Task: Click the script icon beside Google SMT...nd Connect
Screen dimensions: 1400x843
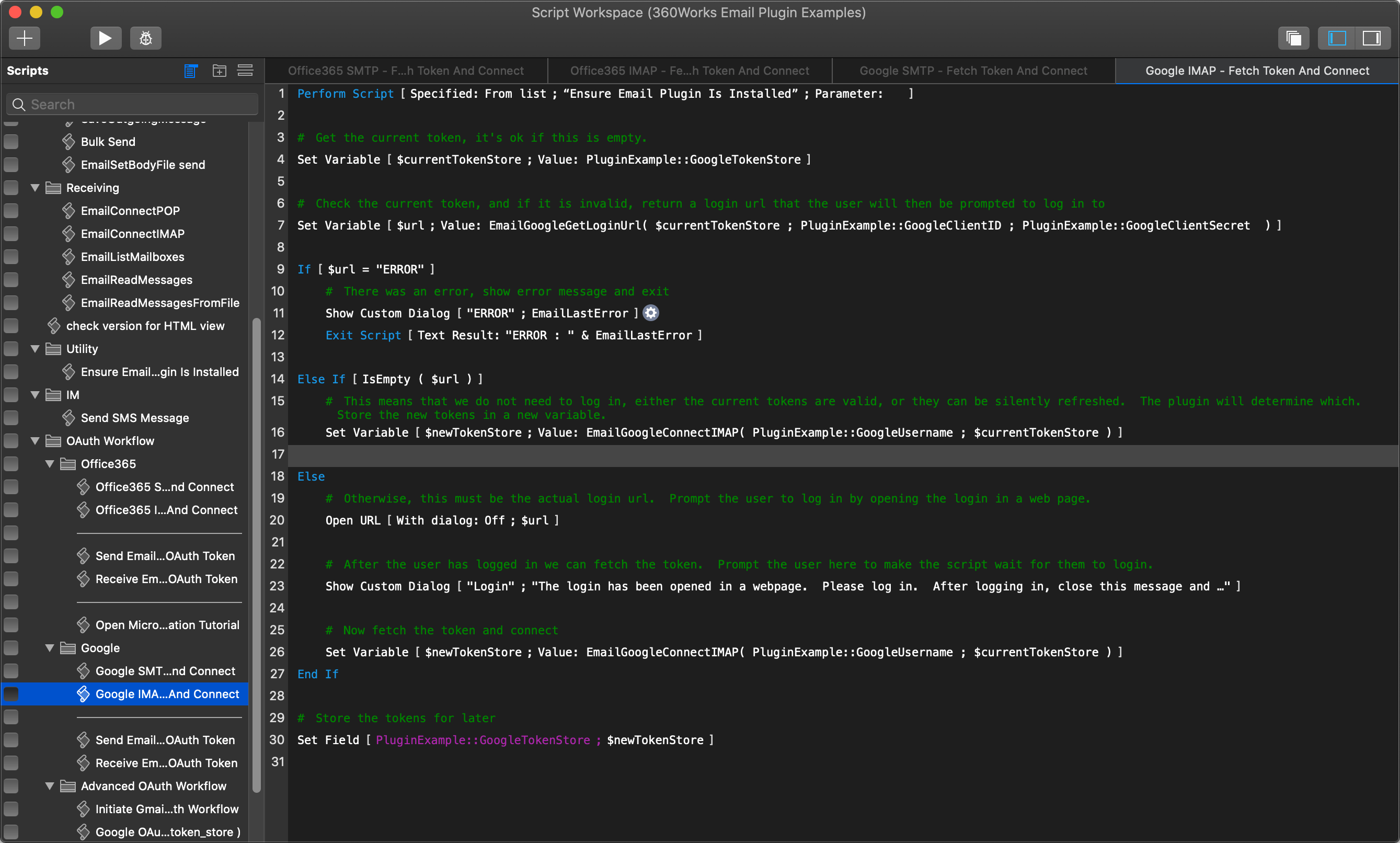Action: tap(84, 671)
